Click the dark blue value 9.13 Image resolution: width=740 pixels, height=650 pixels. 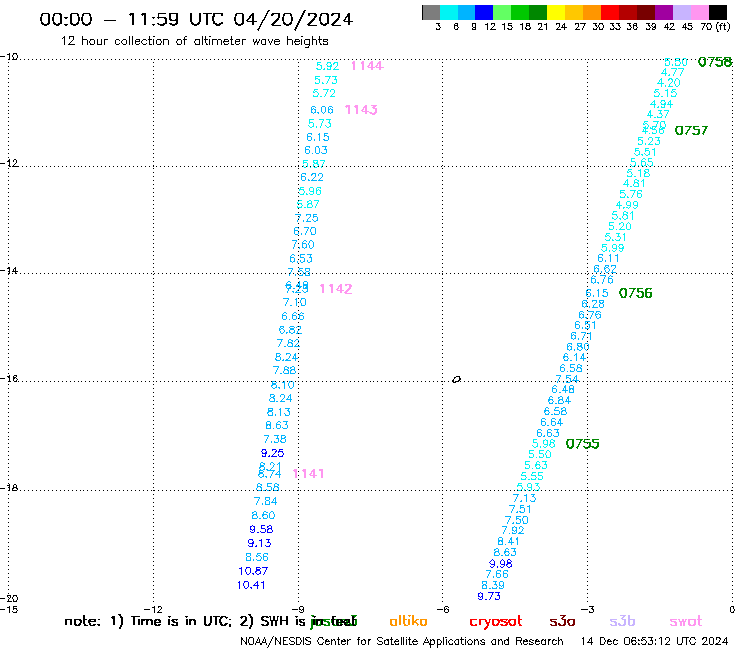260,543
